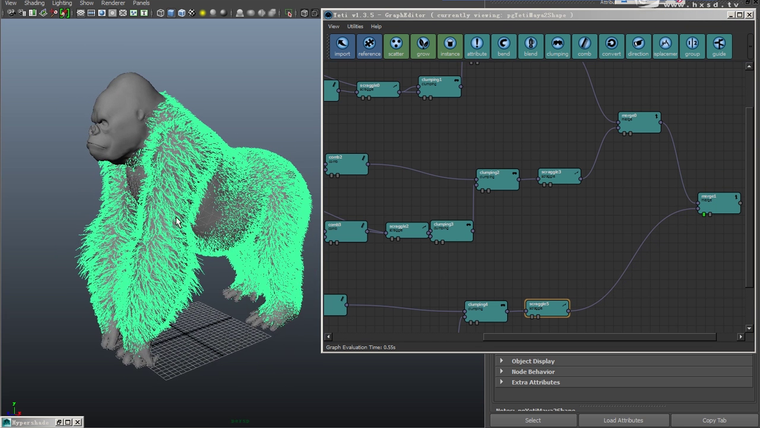Click the clumping node icon
This screenshot has width=760, height=428.
click(x=557, y=46)
